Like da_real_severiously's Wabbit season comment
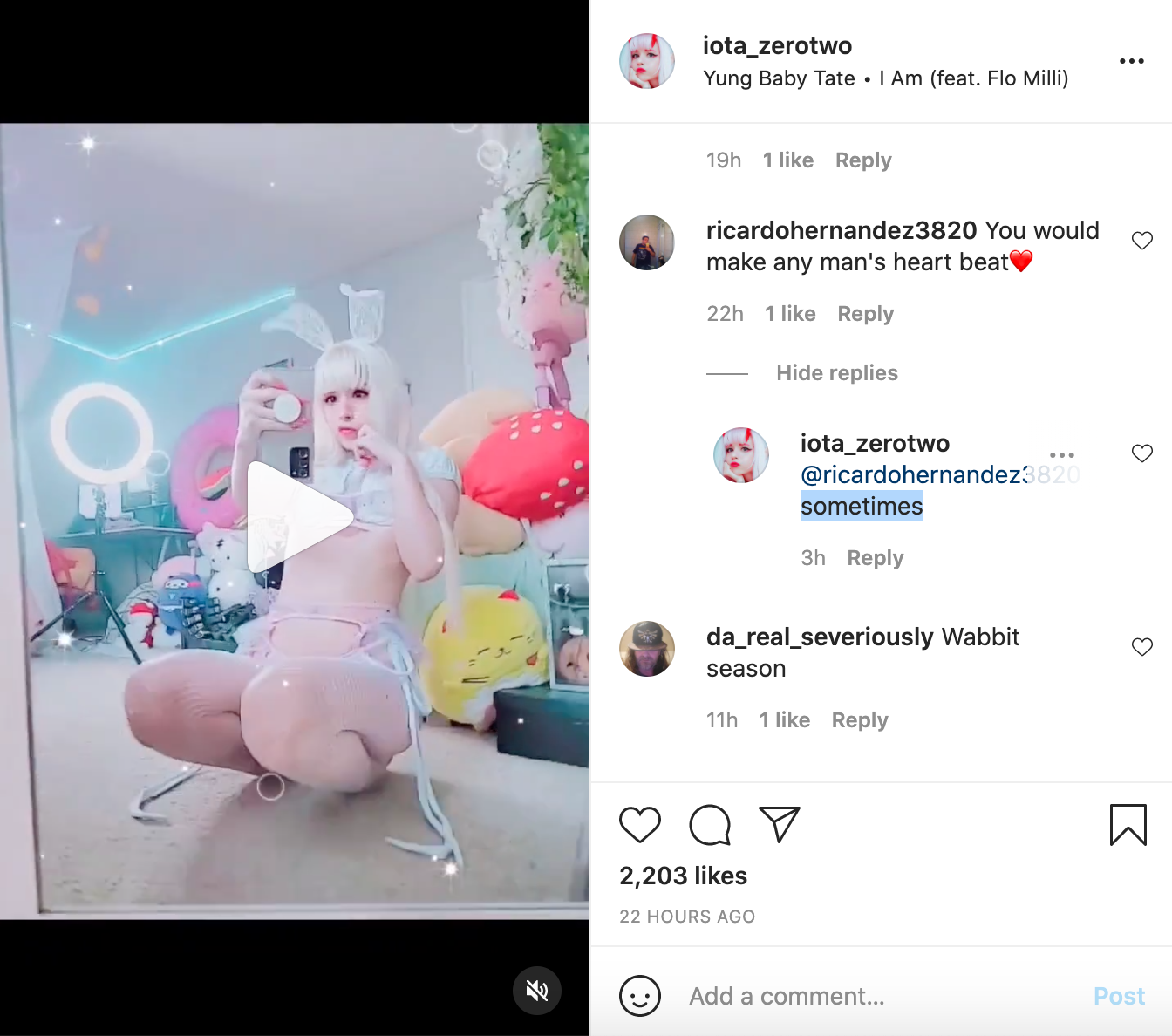Viewport: 1172px width, 1036px height. (x=1142, y=647)
